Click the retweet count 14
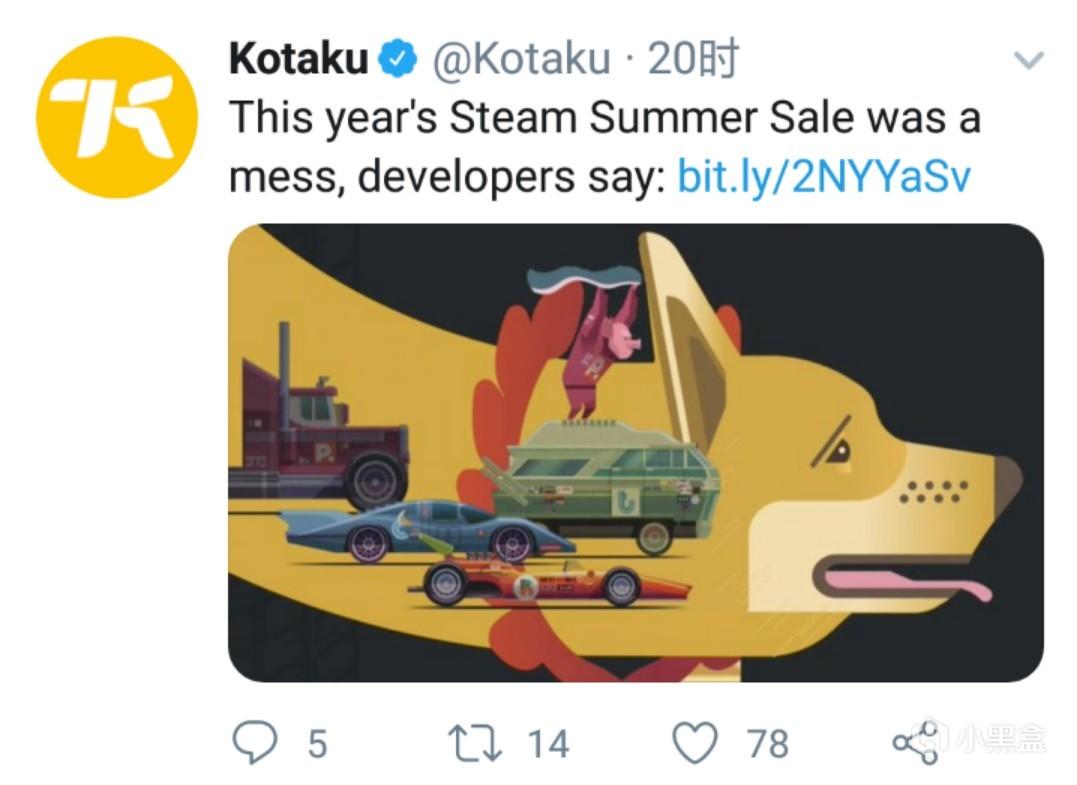Viewport: 1077px width, 785px height. 549,744
